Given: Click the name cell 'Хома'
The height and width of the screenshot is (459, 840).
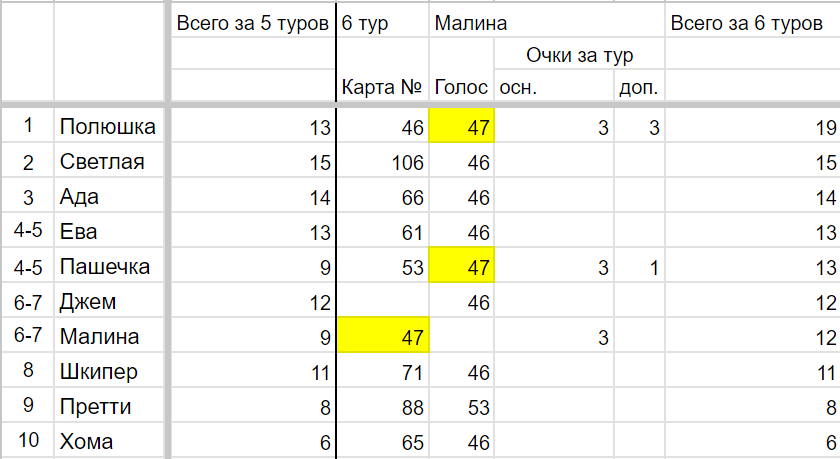Looking at the screenshot, I should [x=109, y=440].
